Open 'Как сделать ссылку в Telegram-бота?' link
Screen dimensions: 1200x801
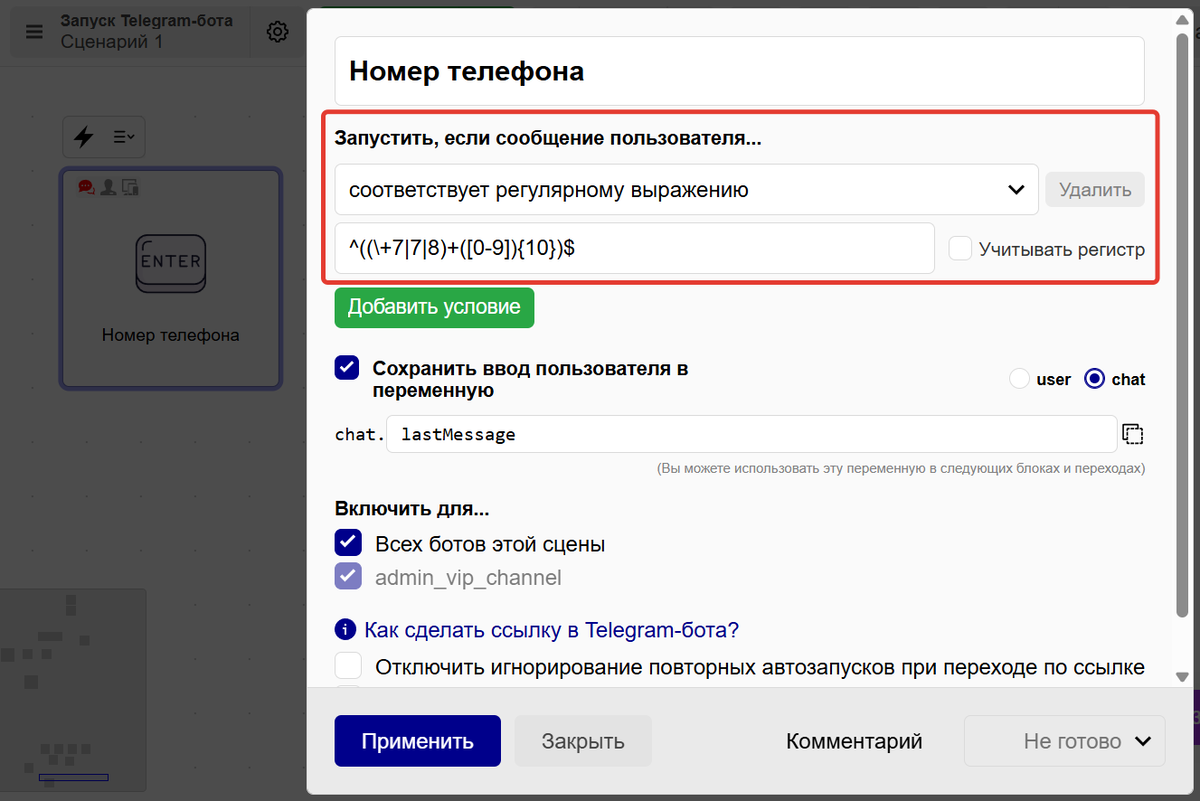point(551,630)
